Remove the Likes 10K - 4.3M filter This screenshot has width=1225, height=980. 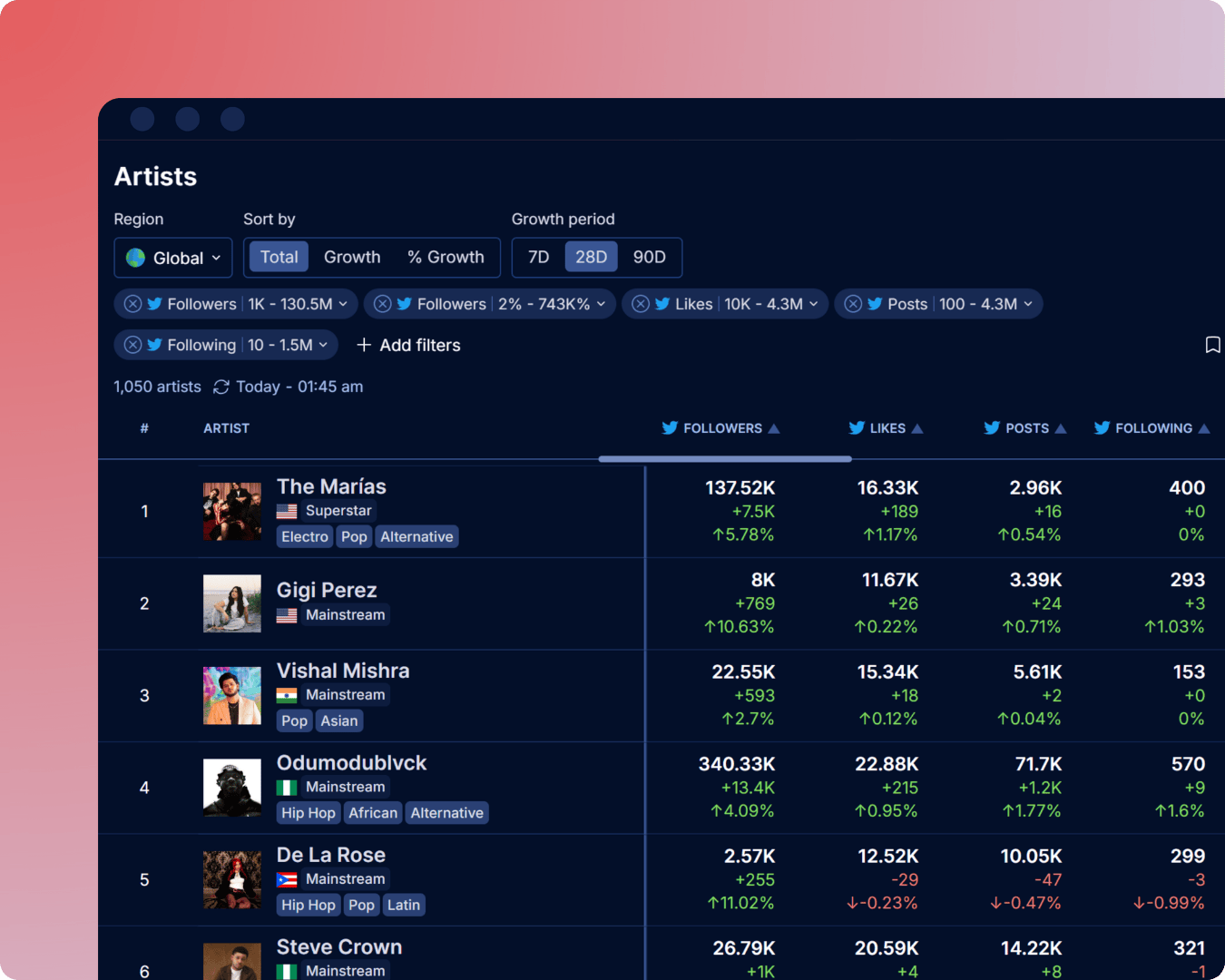point(641,303)
